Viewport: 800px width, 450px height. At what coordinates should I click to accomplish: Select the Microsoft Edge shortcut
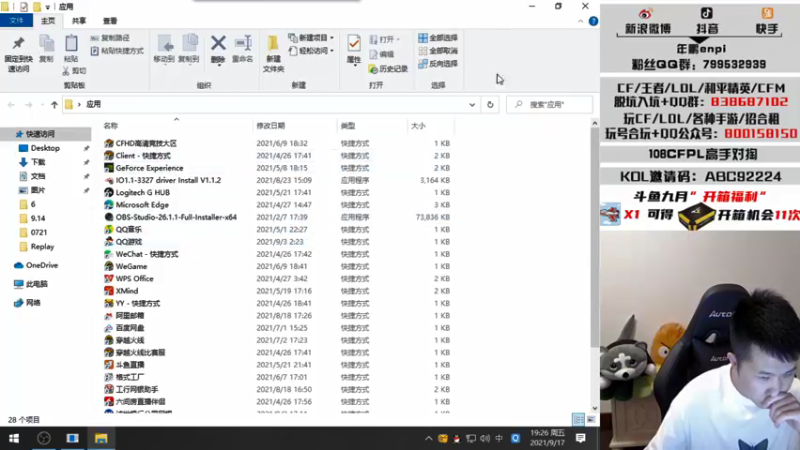(x=142, y=205)
